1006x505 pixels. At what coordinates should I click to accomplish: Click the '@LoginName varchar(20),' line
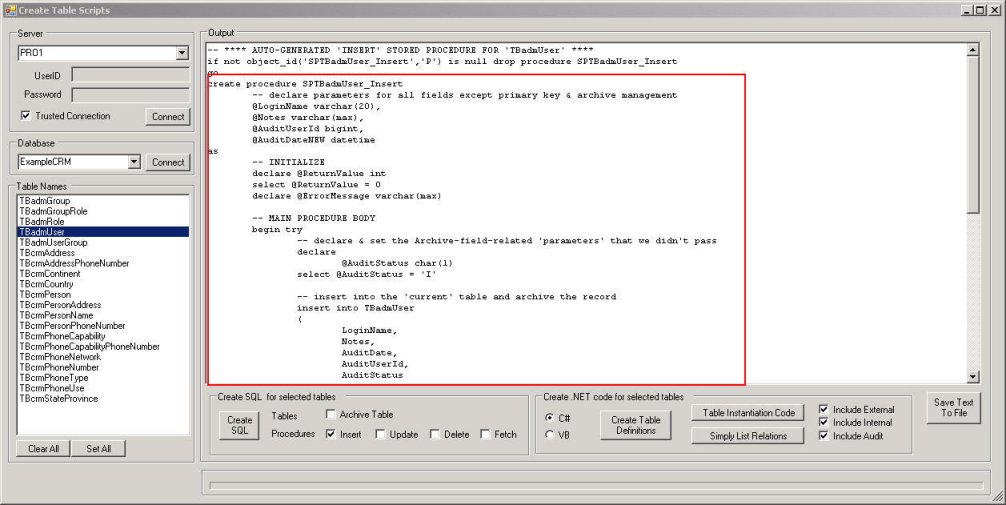point(316,106)
